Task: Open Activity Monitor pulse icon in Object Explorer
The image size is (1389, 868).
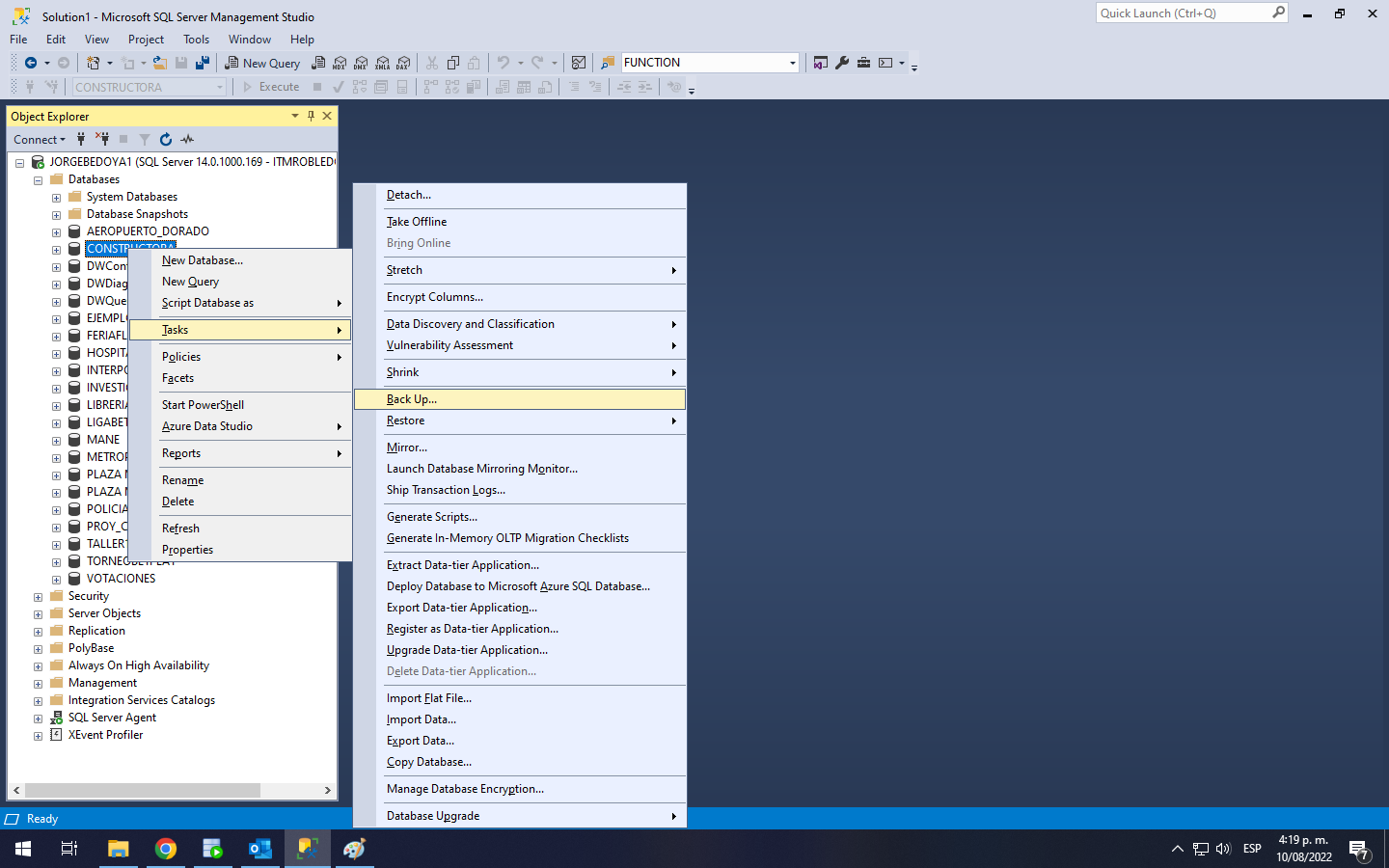Action: (187, 139)
